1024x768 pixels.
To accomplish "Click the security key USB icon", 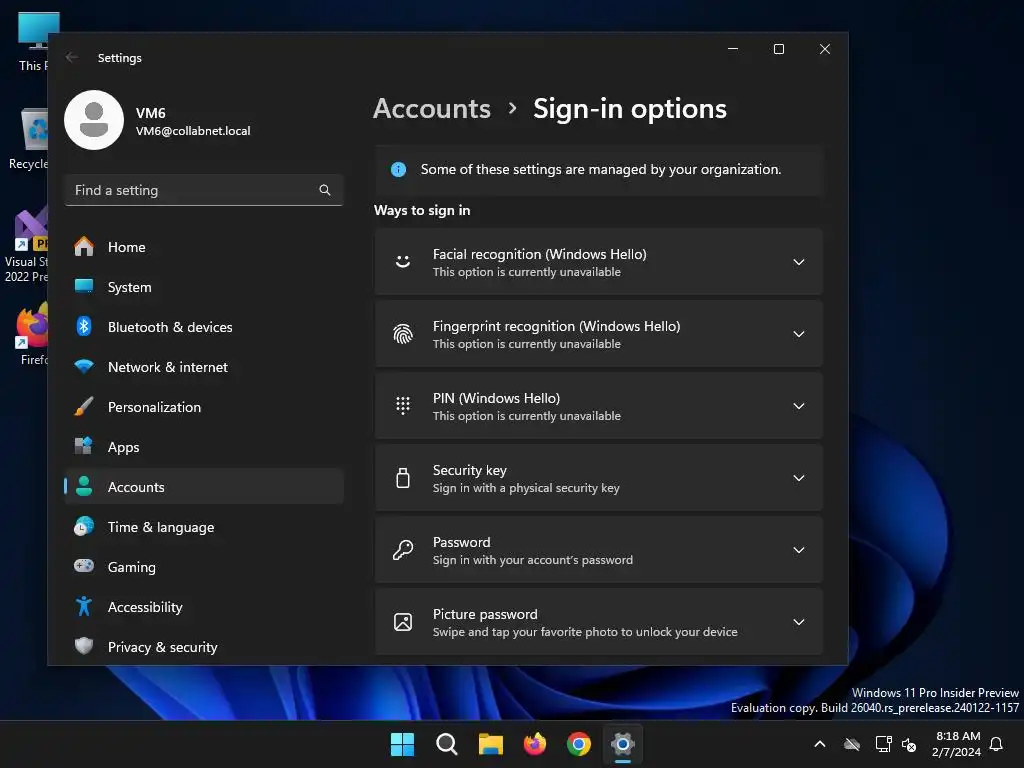I will pos(403,477).
